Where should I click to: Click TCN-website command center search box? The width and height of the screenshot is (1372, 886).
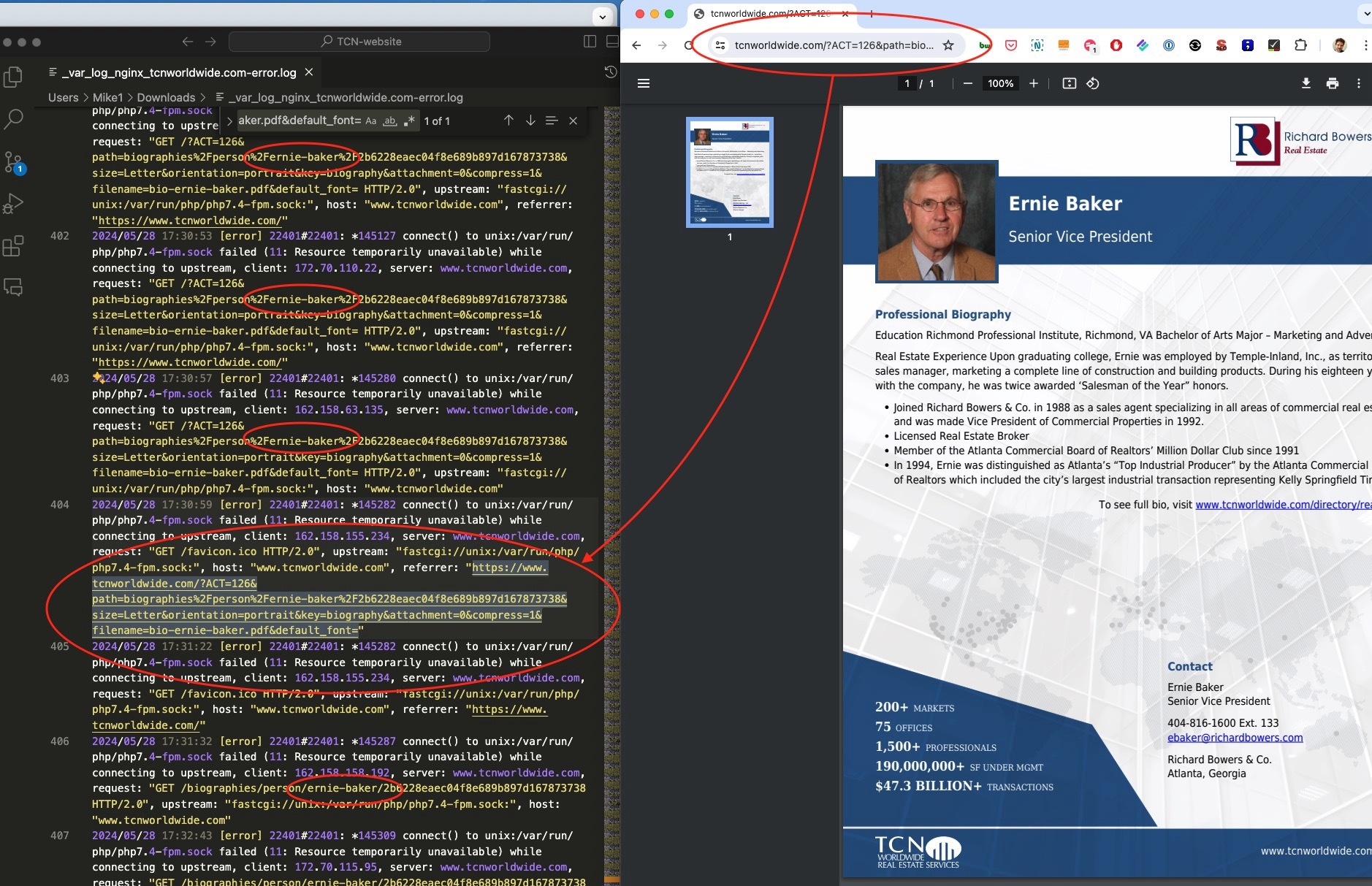click(x=359, y=42)
